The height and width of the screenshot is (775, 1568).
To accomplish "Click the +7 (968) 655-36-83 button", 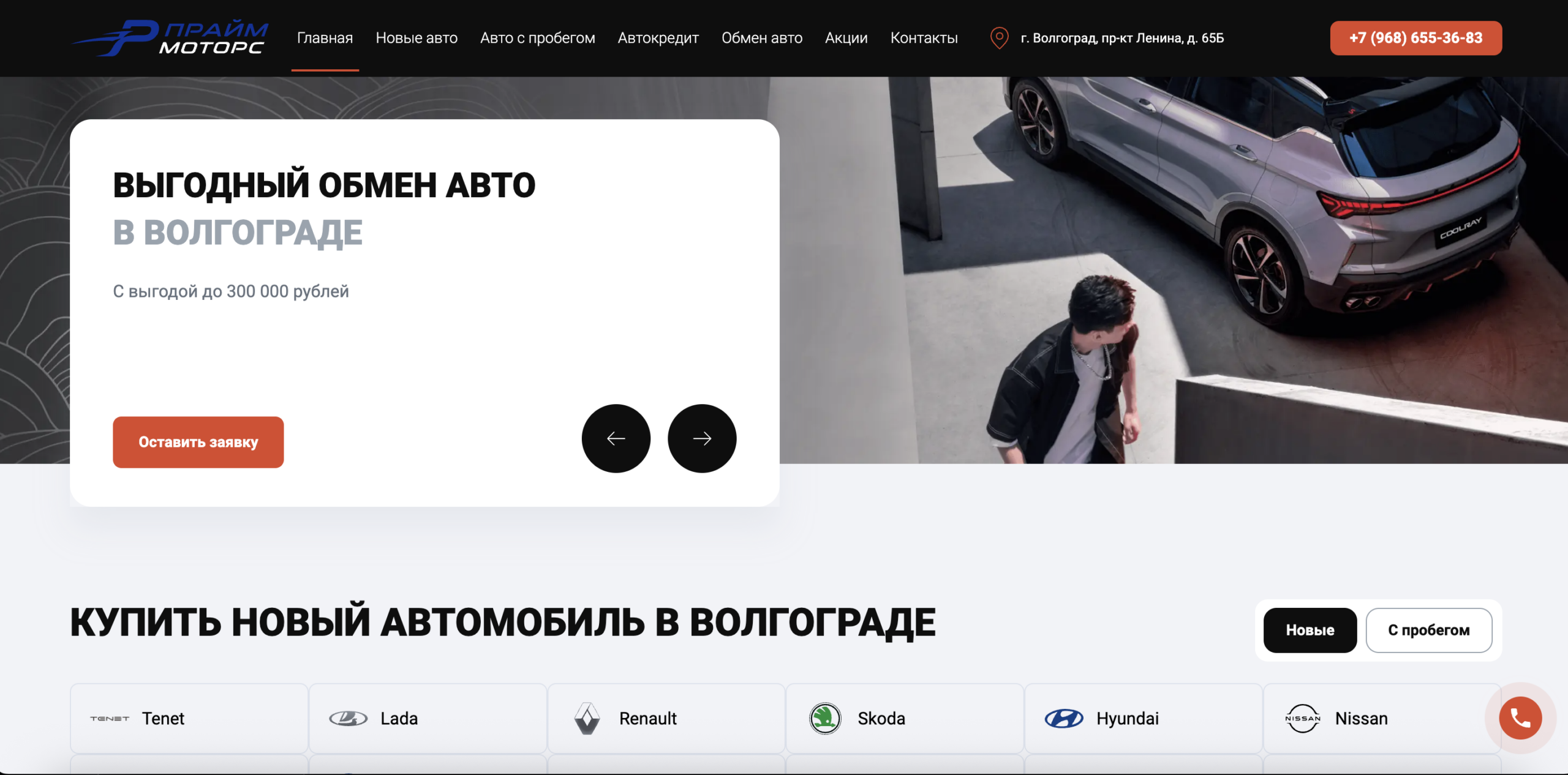I will point(1415,38).
